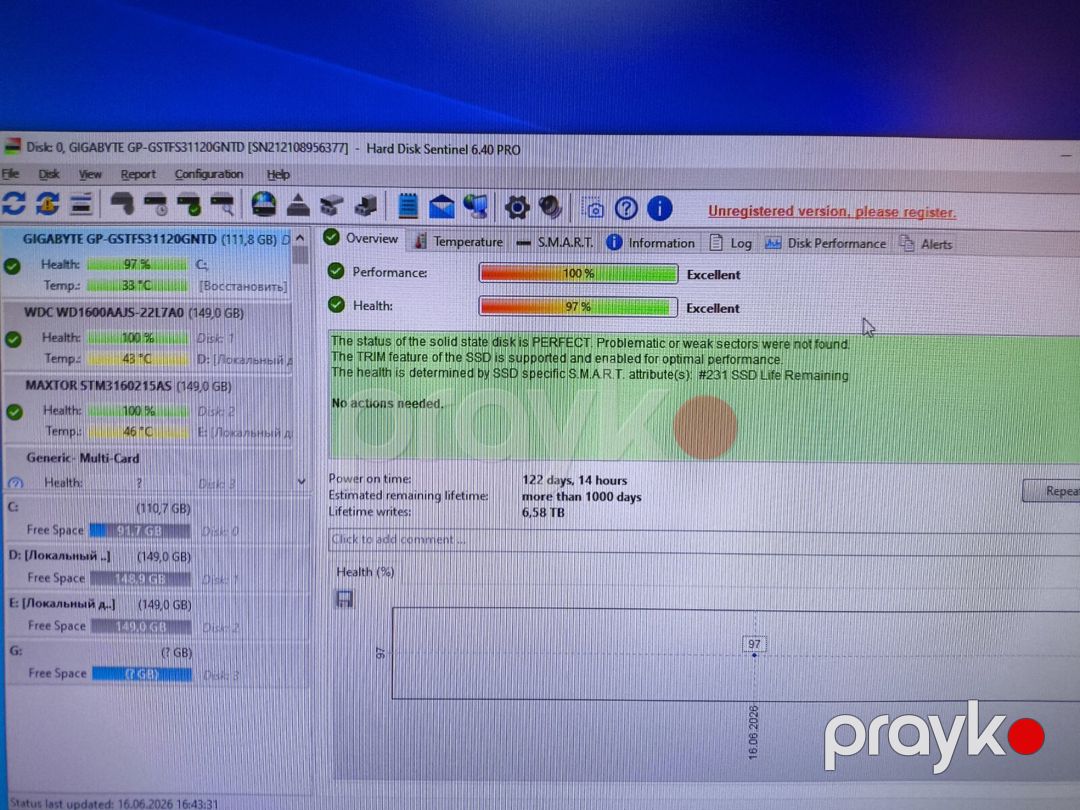The image size is (1080, 810).
Task: Click the WDC disk temperature 43 °C bar
Action: (138, 359)
